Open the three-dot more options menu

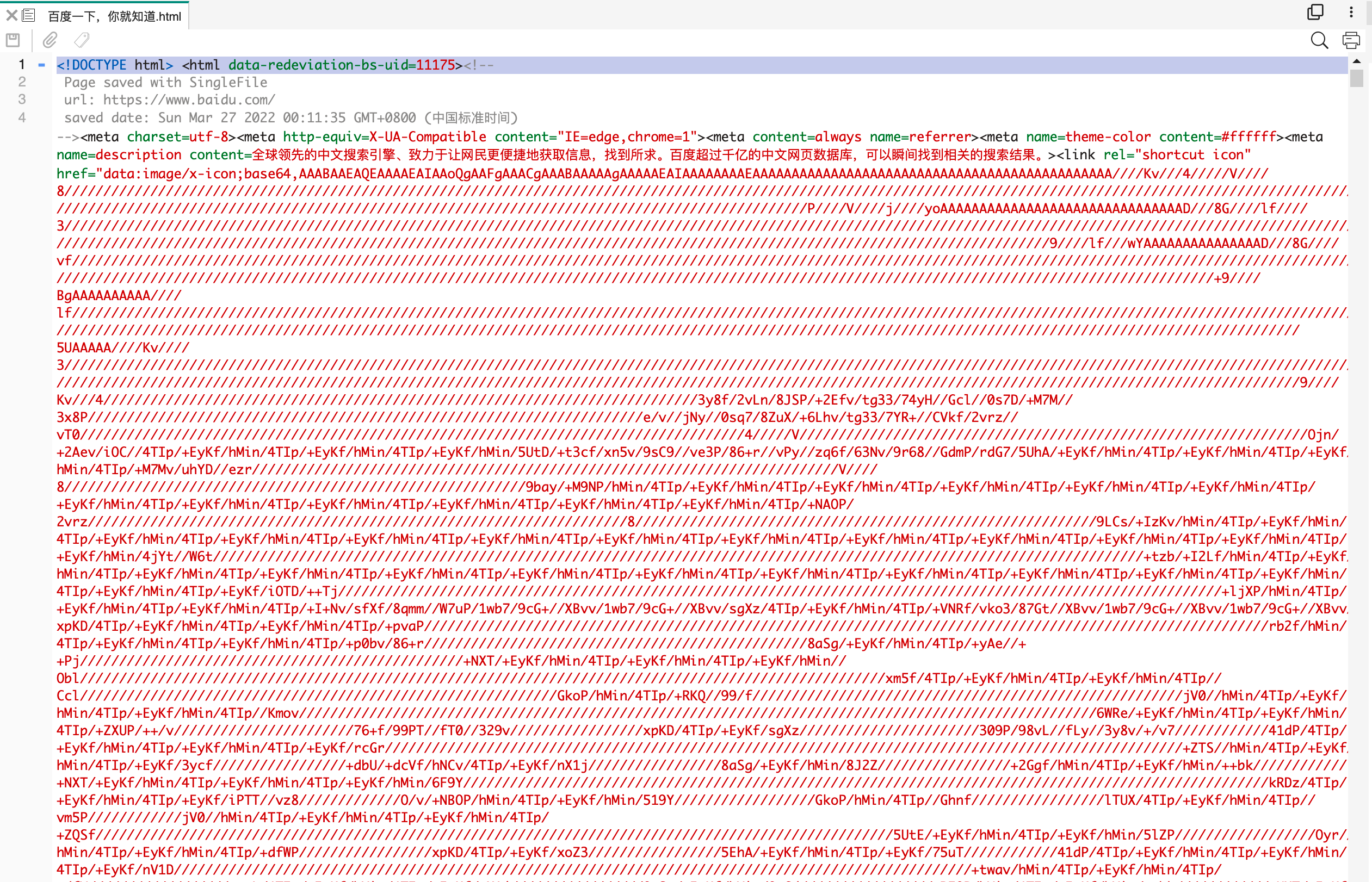click(x=1351, y=12)
